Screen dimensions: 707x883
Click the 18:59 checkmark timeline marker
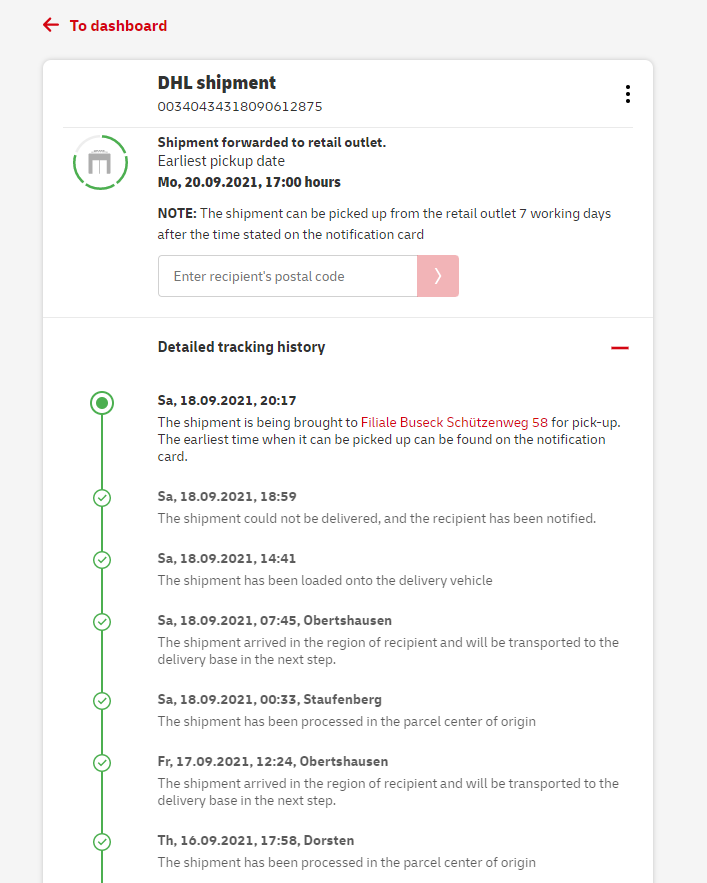pos(101,497)
